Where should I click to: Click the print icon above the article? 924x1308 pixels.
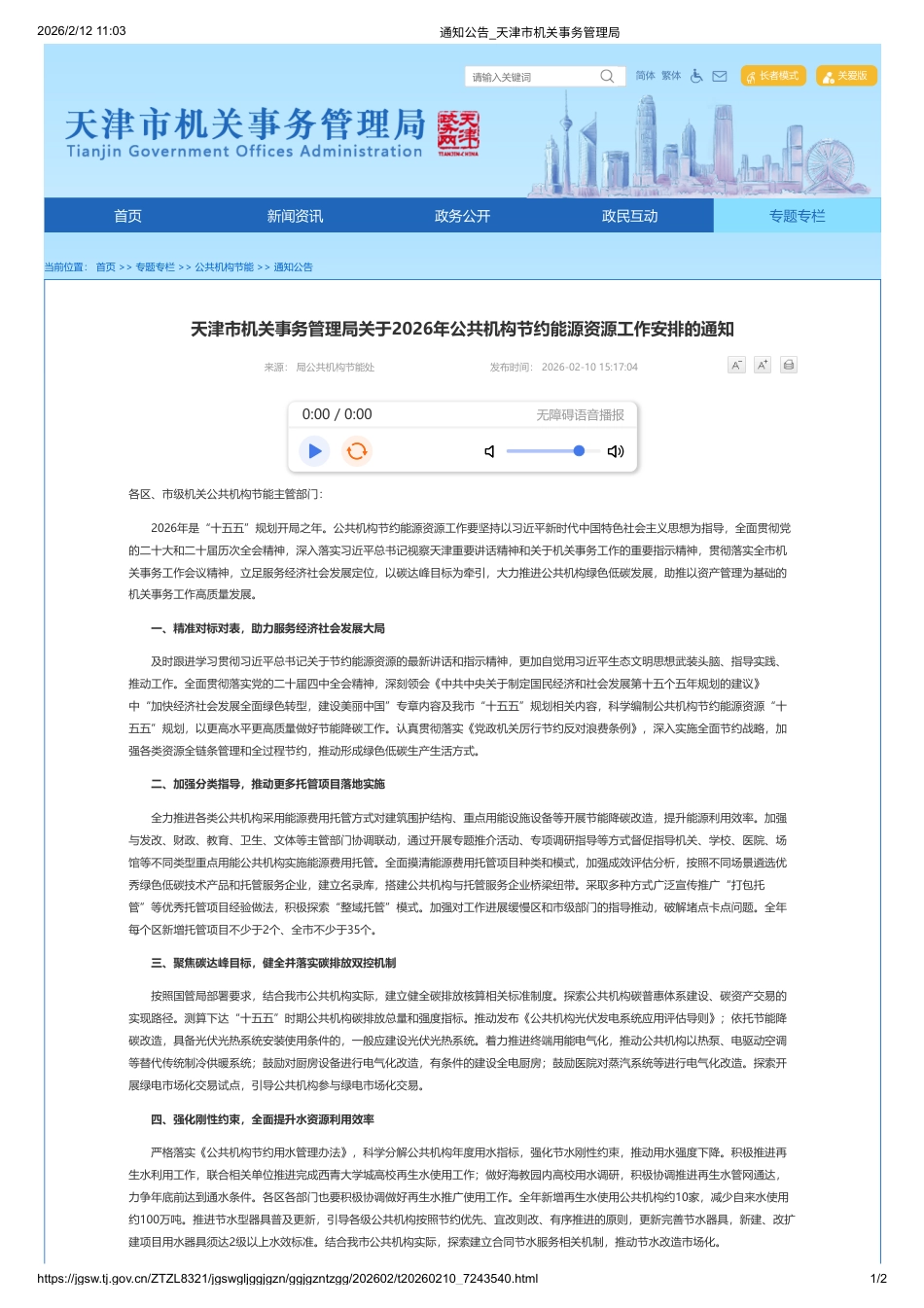click(788, 365)
